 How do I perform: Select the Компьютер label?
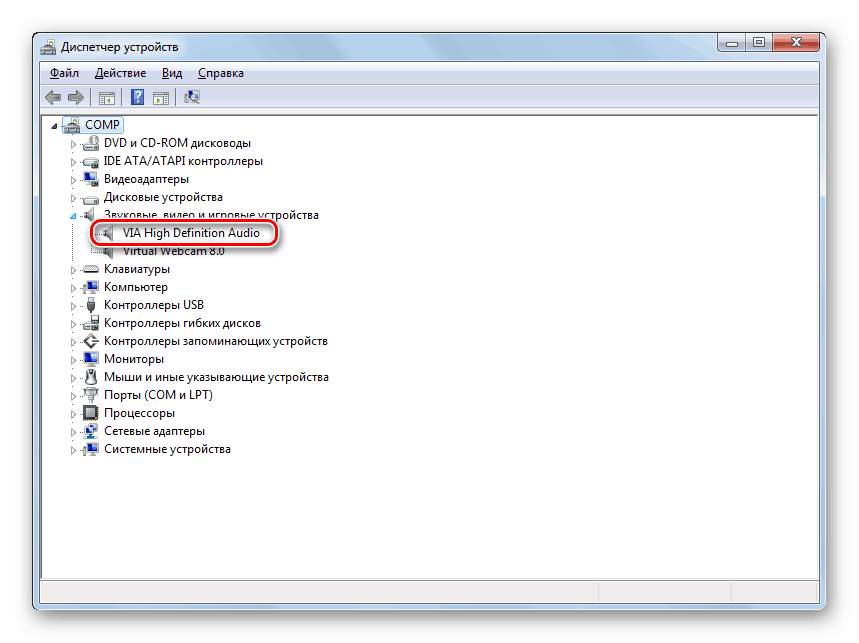(x=136, y=287)
